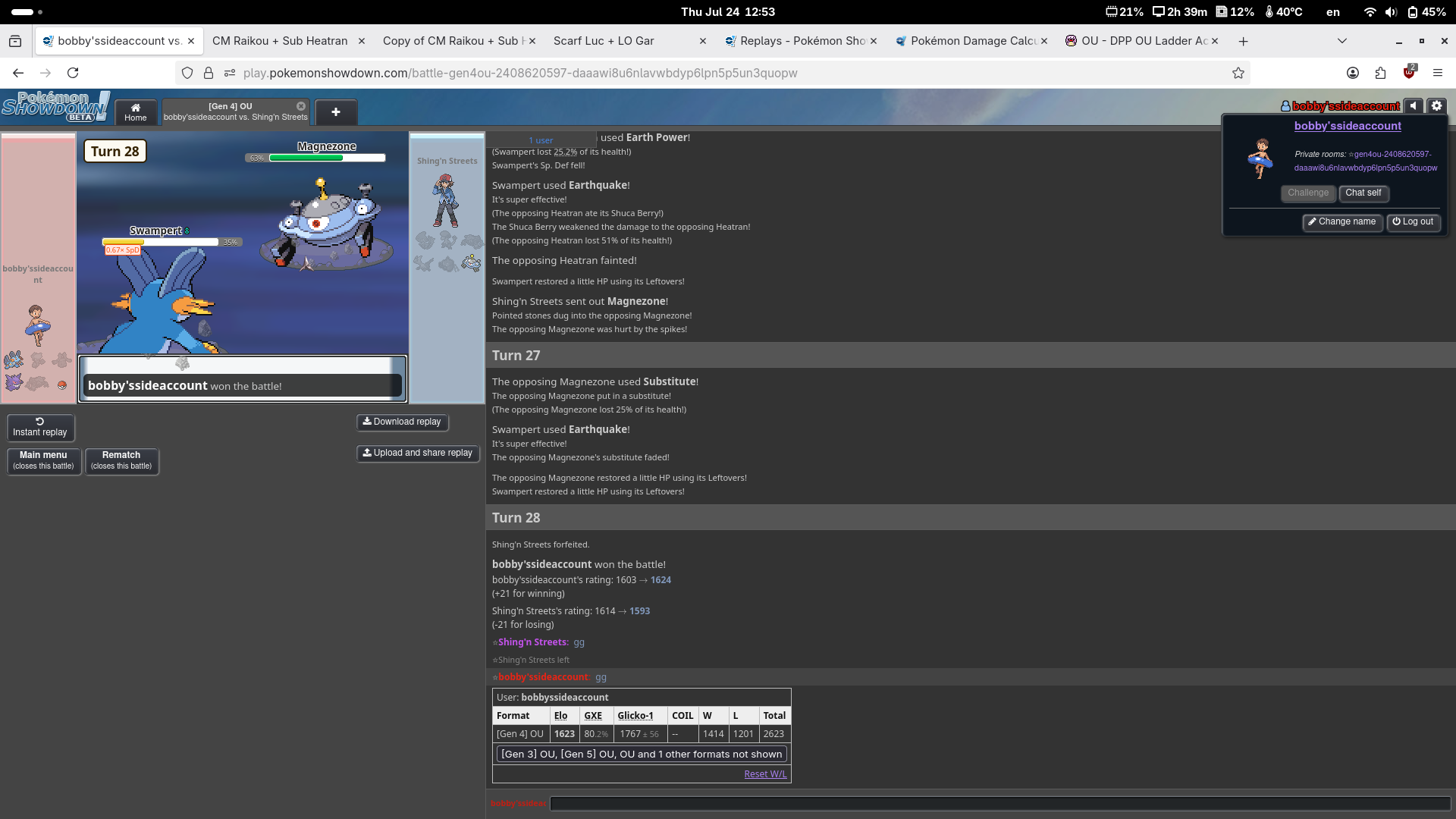Log out of the account
Viewport: 1456px width, 819px height.
[x=1413, y=221]
